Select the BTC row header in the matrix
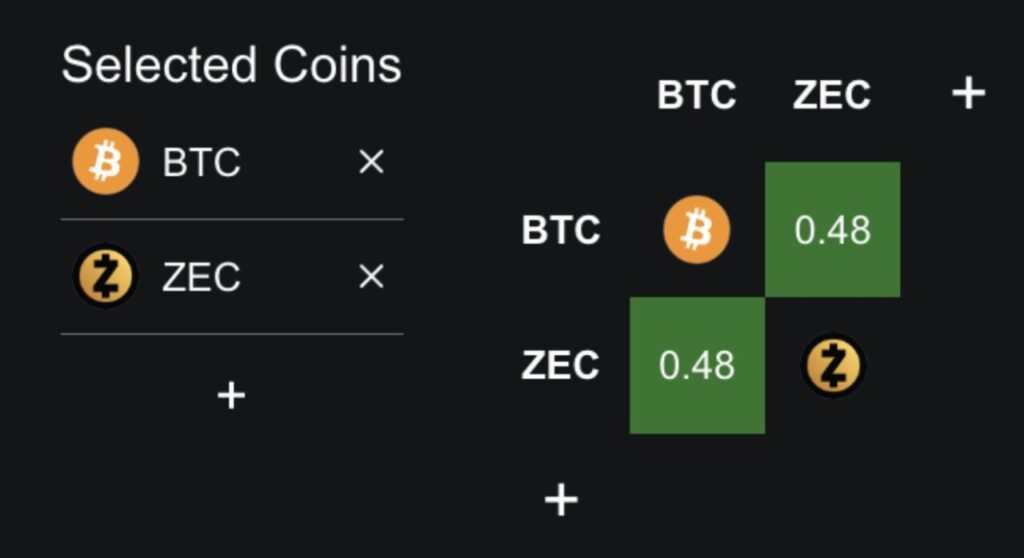 561,231
